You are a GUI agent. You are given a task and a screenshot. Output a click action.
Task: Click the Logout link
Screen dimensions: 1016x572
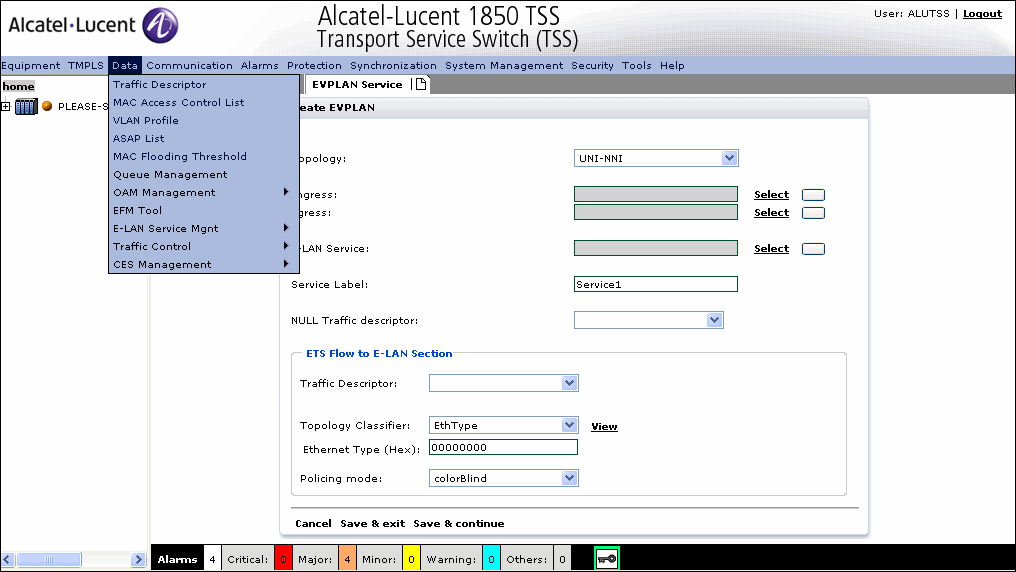pyautogui.click(x=982, y=14)
